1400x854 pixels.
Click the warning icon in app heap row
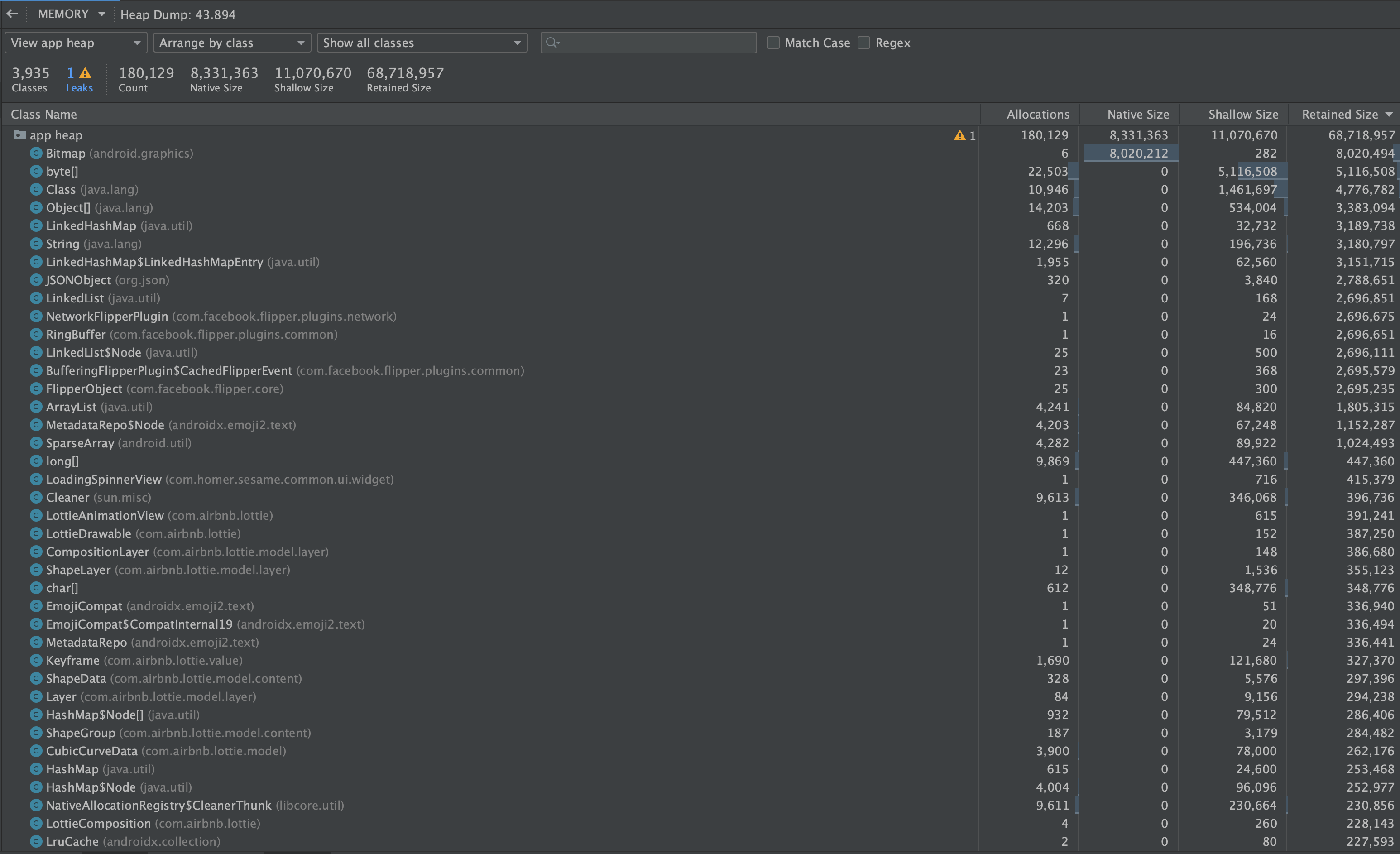[959, 135]
